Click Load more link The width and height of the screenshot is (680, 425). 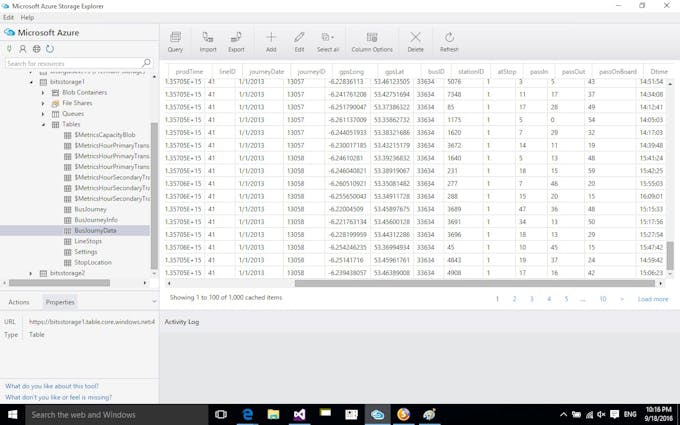coord(653,299)
